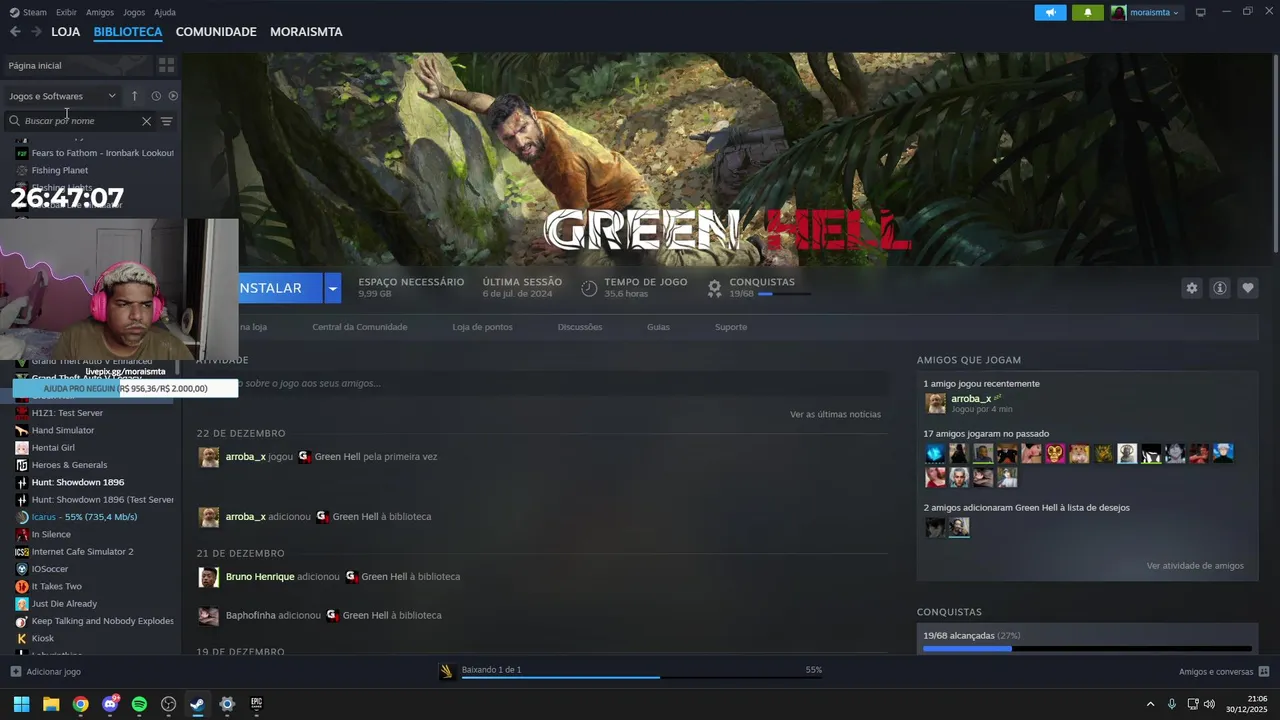Go forward with the right arrow
This screenshot has height=720, width=1280.
36,32
